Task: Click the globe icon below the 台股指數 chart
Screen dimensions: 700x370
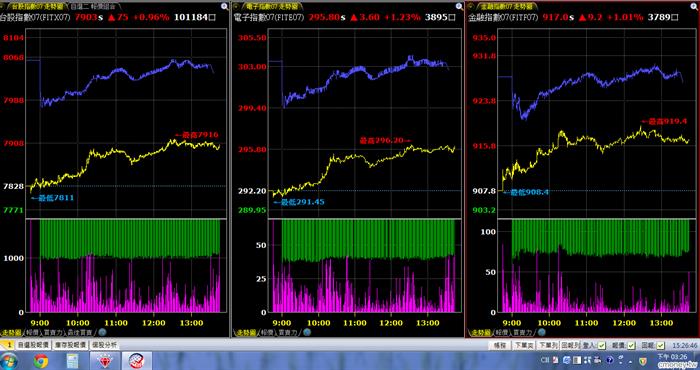Action: 102,332
